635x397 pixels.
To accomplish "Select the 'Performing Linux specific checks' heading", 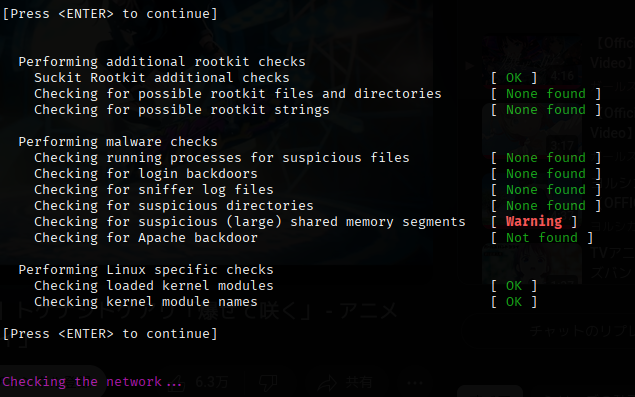I will coord(146,270).
